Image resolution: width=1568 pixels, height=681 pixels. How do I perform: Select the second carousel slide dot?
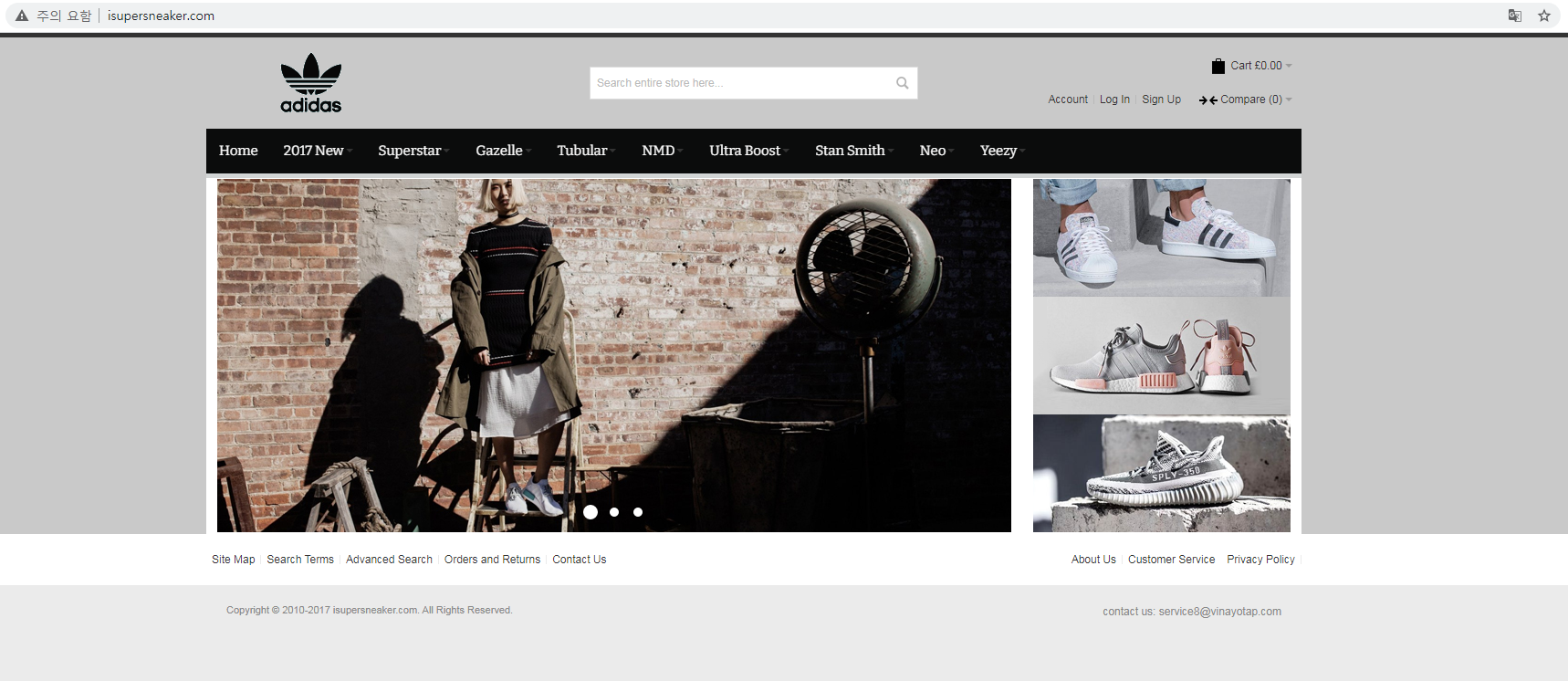tap(614, 512)
